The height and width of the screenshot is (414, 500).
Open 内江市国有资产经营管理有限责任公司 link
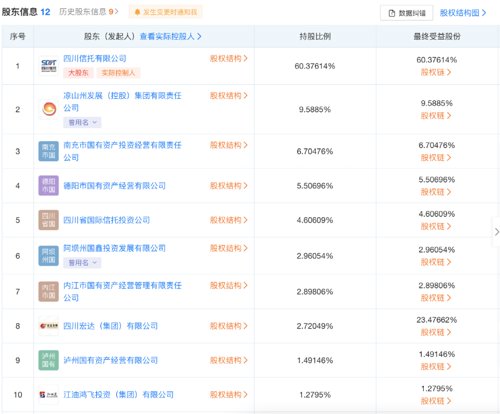tap(122, 291)
